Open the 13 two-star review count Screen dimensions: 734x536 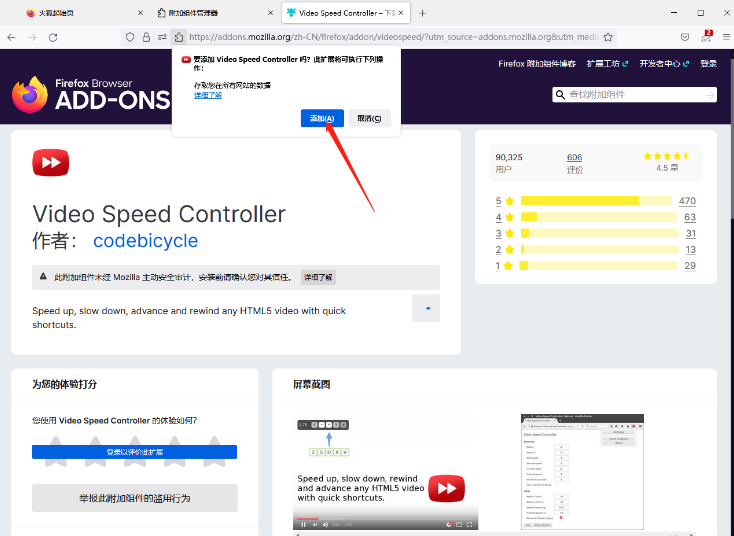(691, 250)
